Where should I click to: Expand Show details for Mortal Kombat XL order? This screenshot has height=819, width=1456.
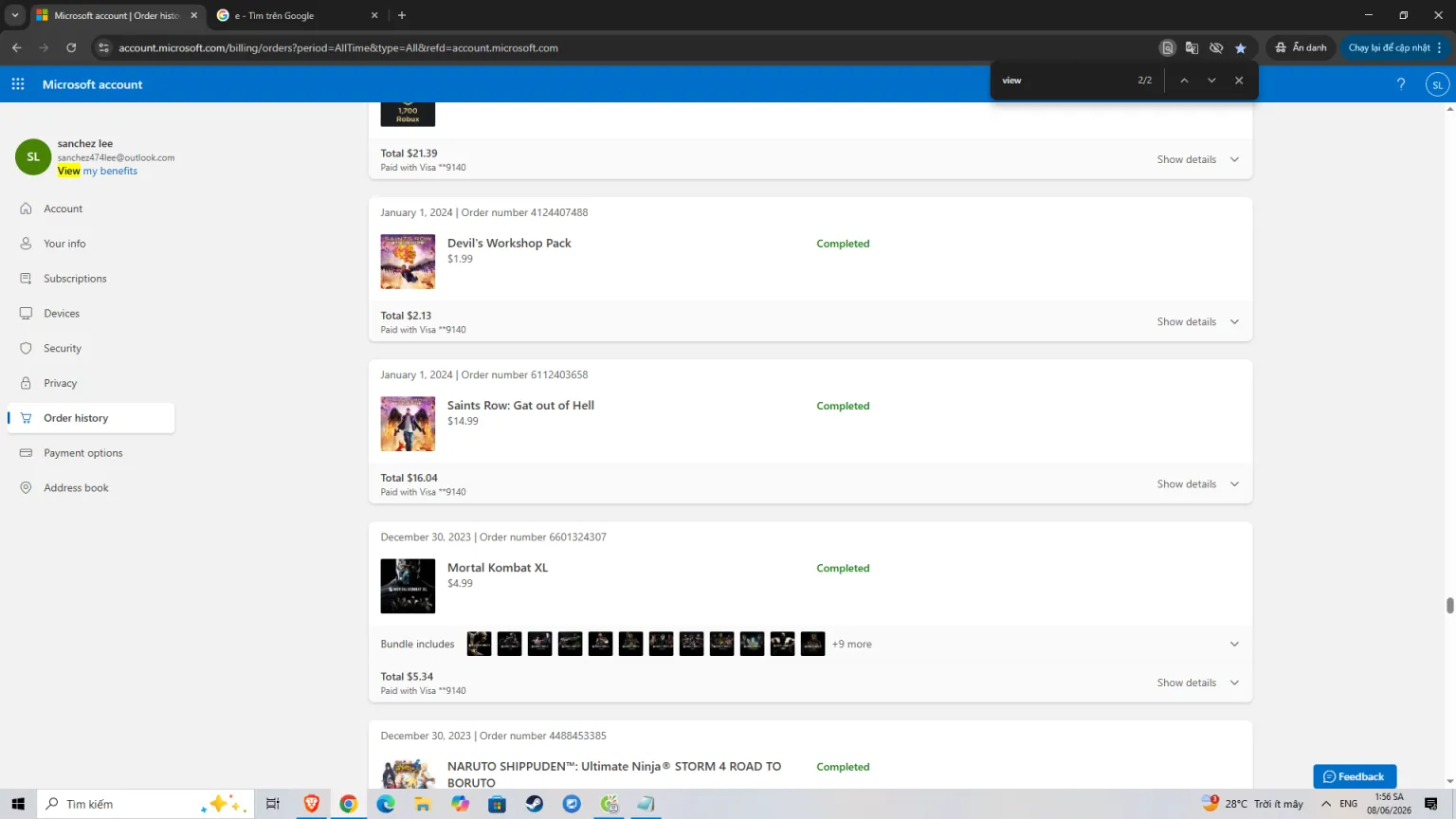[1198, 683]
